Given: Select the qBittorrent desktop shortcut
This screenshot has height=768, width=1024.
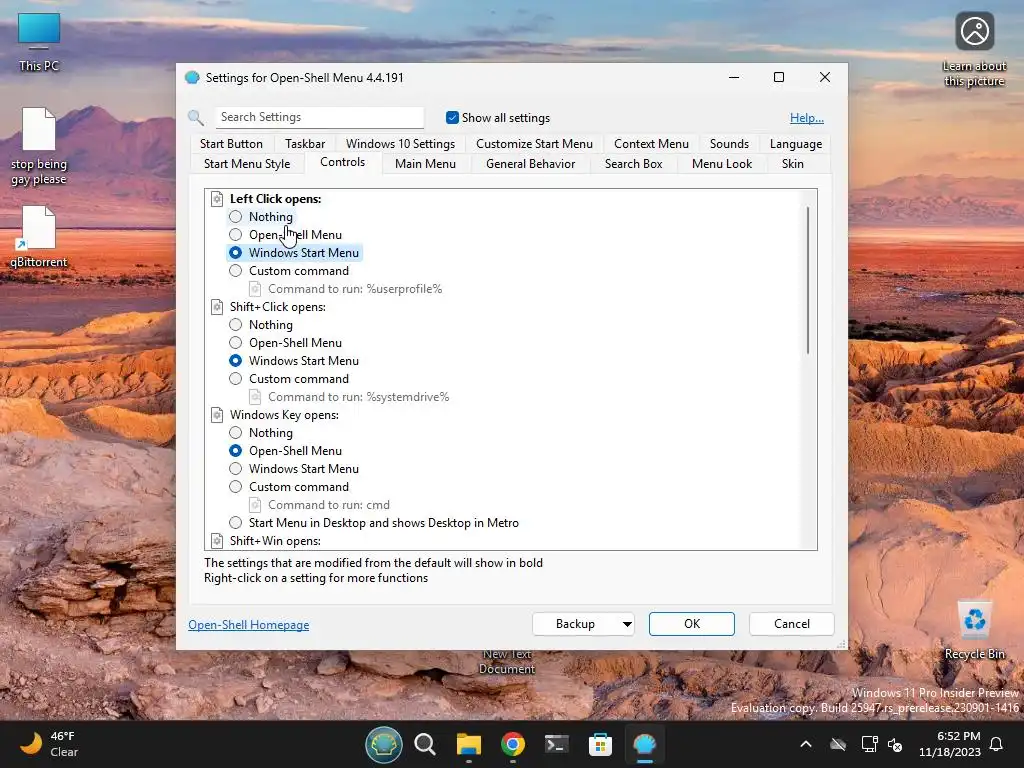Looking at the screenshot, I should point(39,236).
